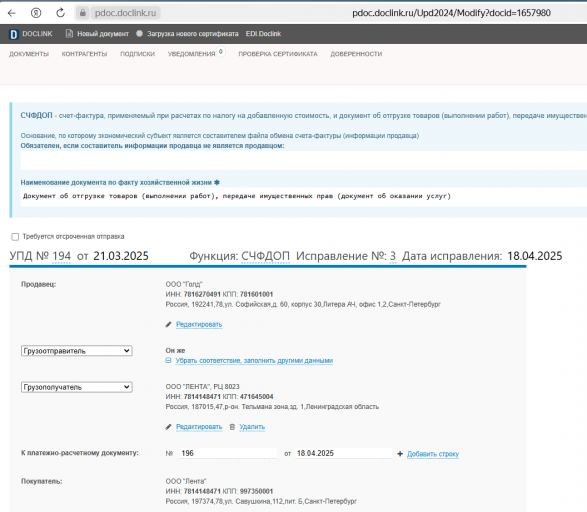Click the certificate upload circle icon
Viewport: 587px width, 512px height.
click(x=139, y=34)
